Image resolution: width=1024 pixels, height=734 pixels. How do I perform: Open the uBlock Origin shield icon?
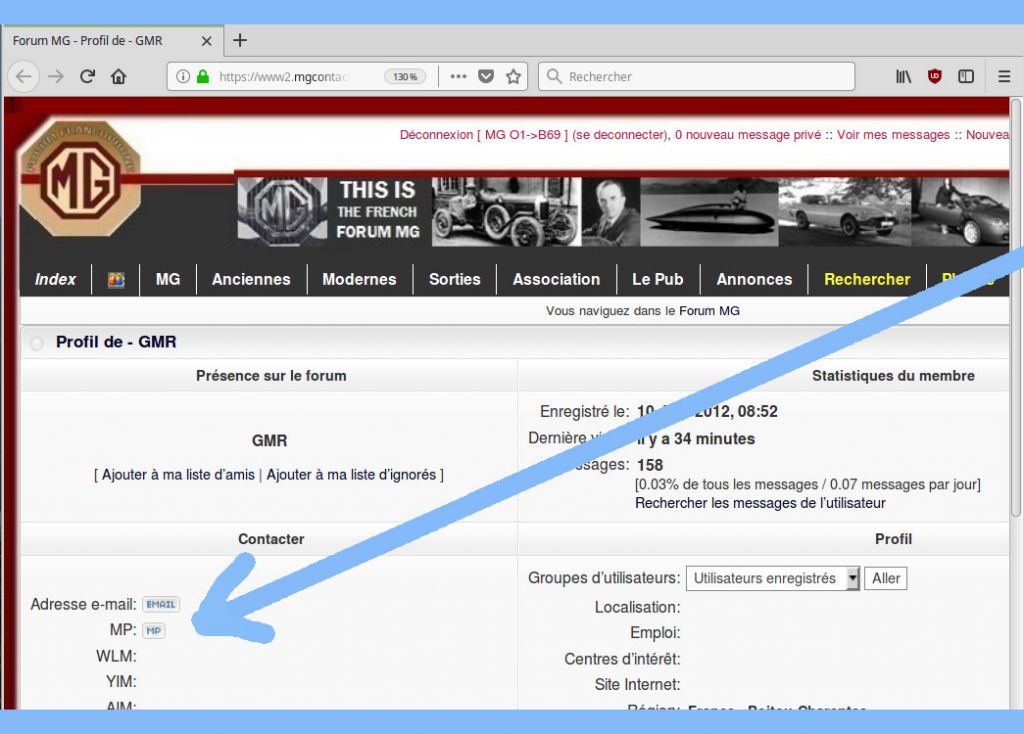(935, 76)
